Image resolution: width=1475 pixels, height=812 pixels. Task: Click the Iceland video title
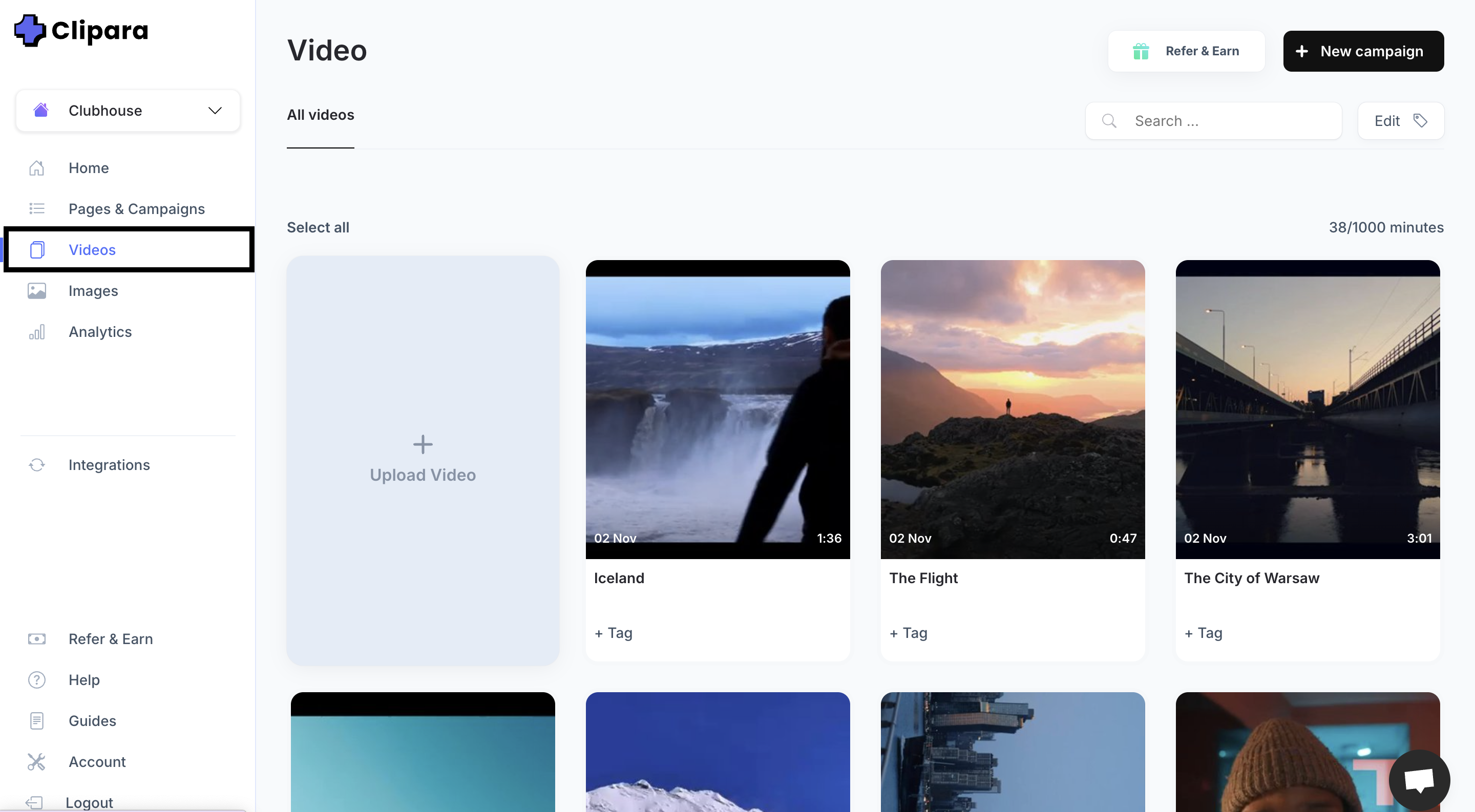click(x=619, y=578)
